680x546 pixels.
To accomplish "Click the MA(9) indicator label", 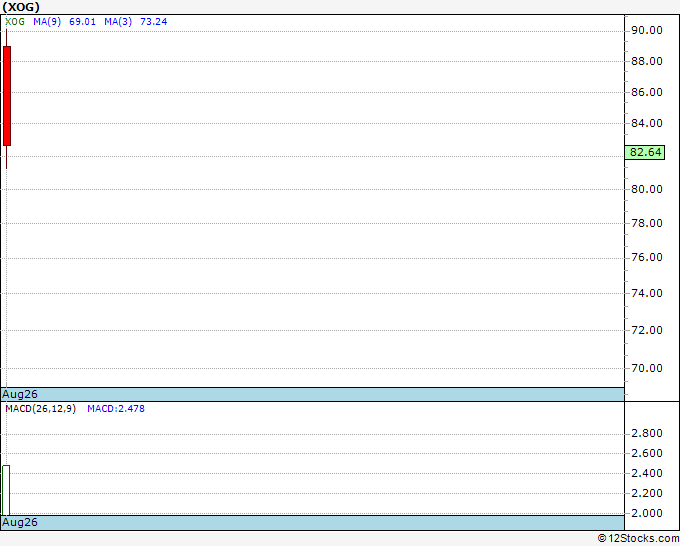I will pyautogui.click(x=47, y=22).
